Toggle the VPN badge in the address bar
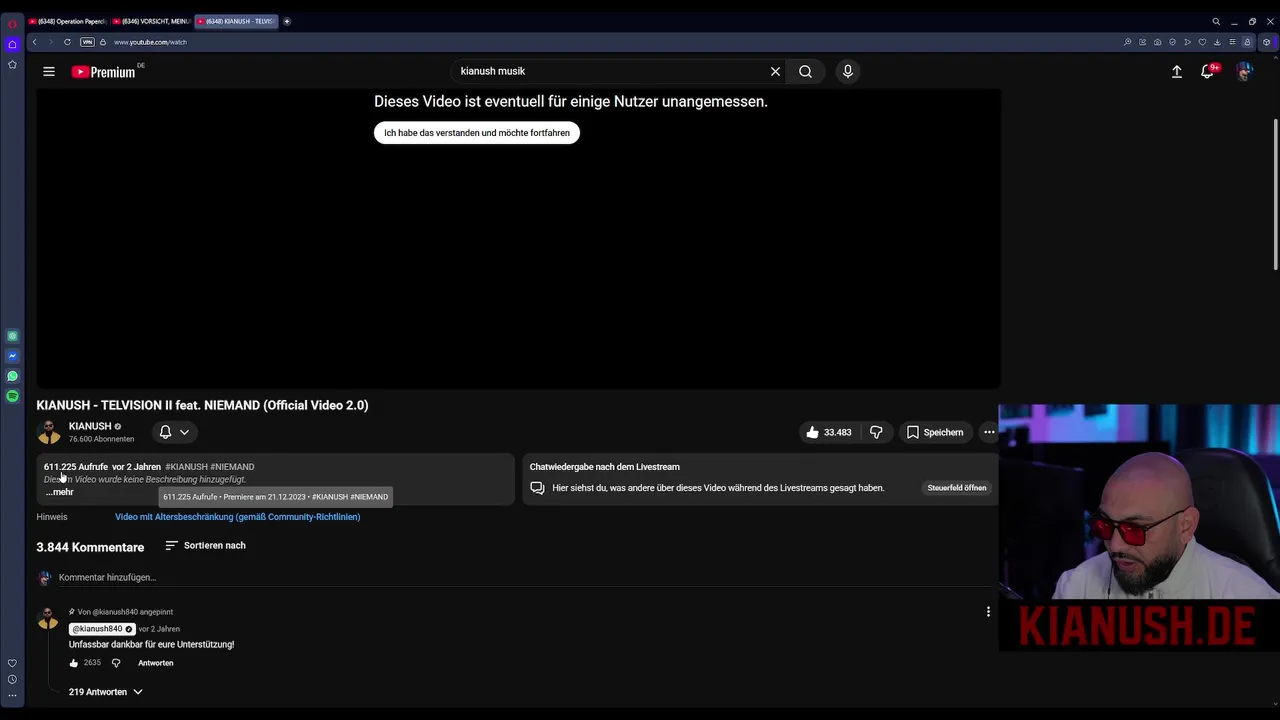 click(87, 42)
